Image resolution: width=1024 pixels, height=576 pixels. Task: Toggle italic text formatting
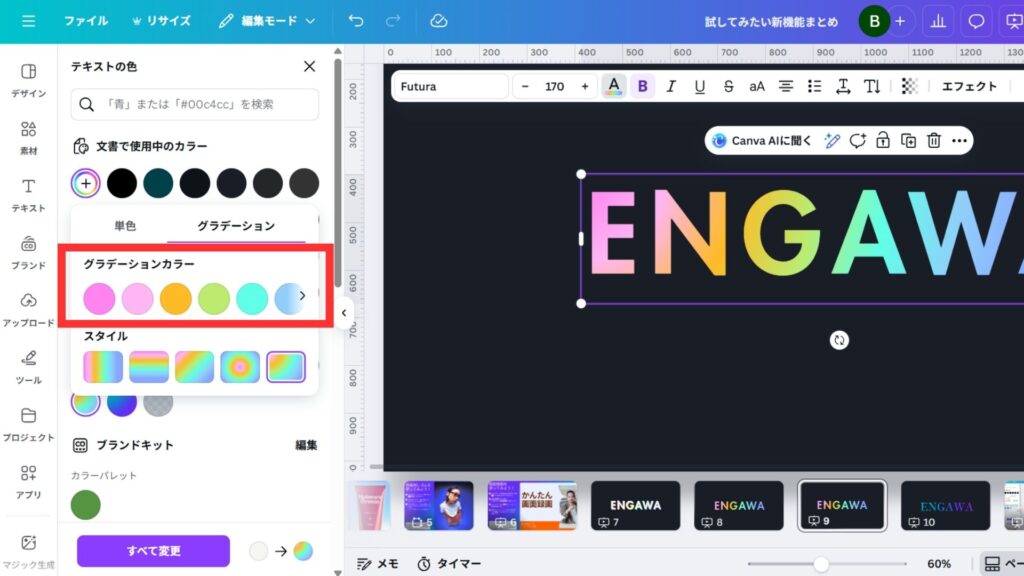tap(671, 86)
